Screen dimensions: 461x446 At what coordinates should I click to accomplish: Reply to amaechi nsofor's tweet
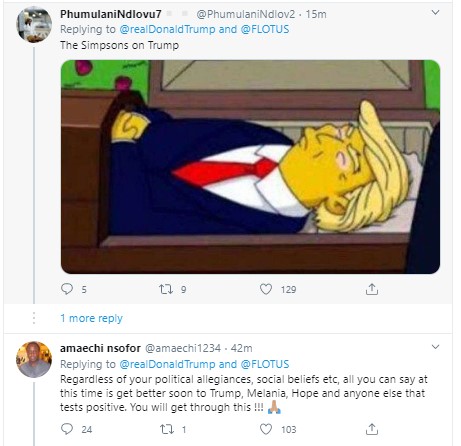(x=67, y=429)
